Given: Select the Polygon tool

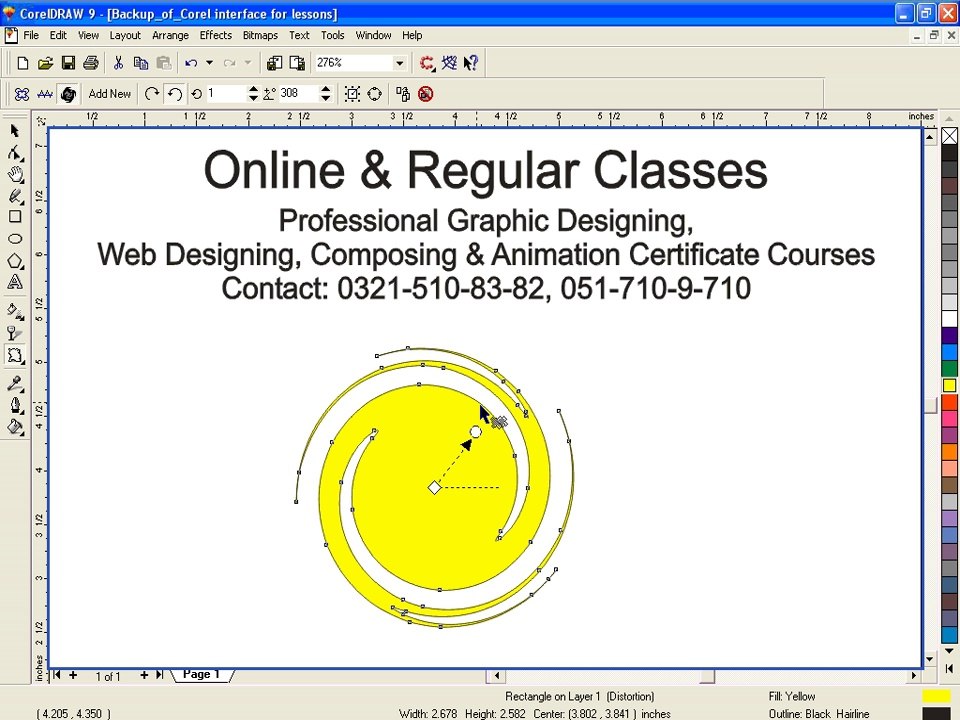Looking at the screenshot, I should (15, 261).
